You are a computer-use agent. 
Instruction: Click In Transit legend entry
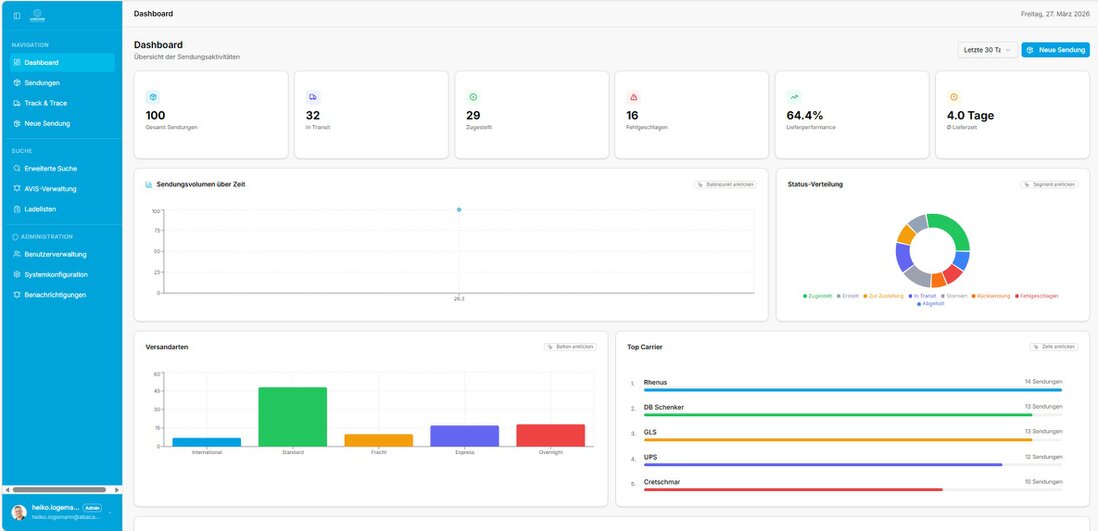[x=922, y=296]
